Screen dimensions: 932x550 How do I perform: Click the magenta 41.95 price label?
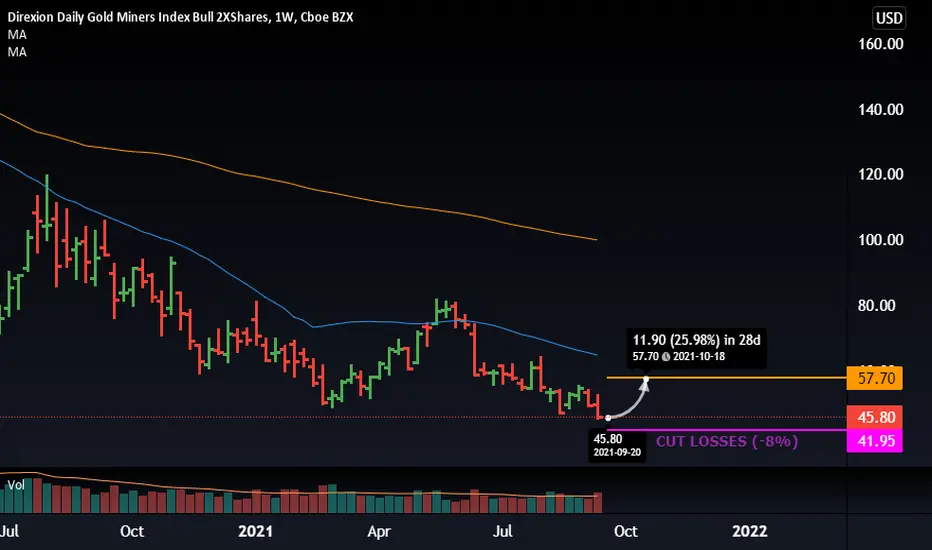[x=874, y=441]
